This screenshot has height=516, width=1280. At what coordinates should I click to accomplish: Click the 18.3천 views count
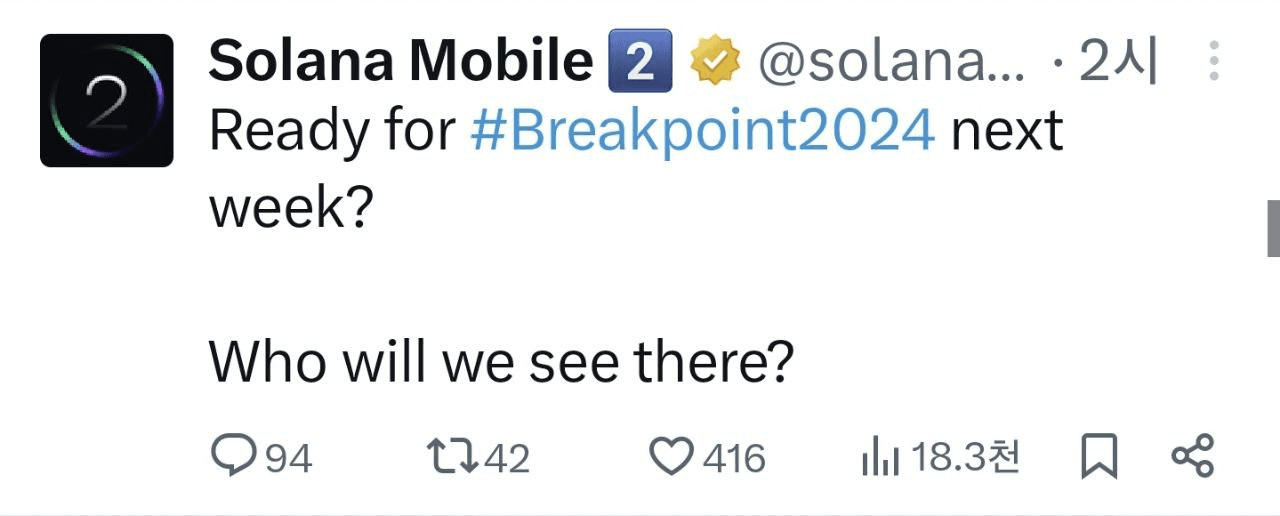pyautogui.click(x=966, y=458)
